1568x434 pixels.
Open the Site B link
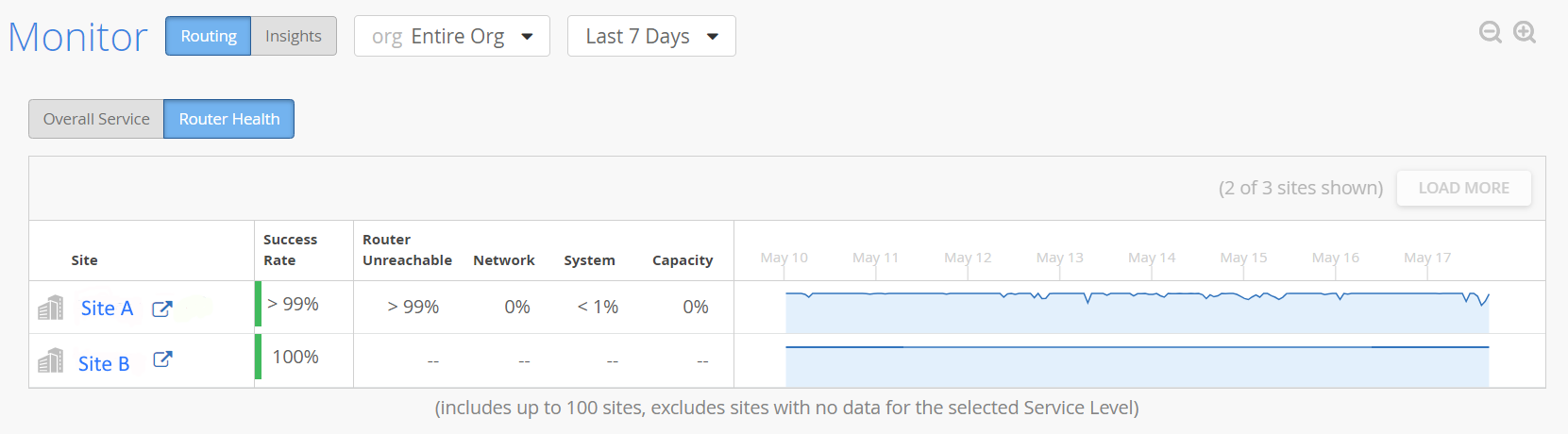point(104,363)
